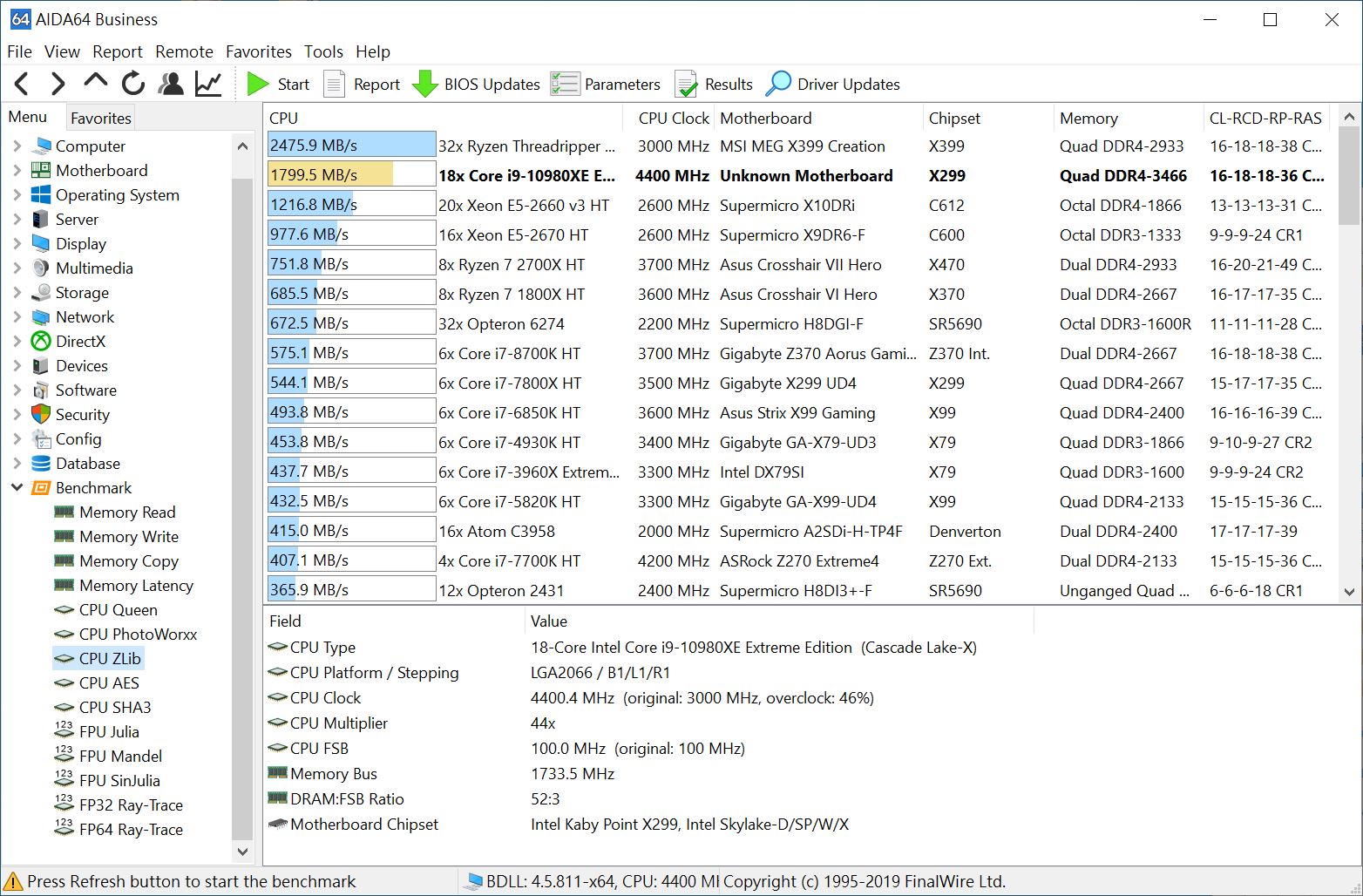Open the user management icon
The image size is (1363, 896).
(x=171, y=84)
